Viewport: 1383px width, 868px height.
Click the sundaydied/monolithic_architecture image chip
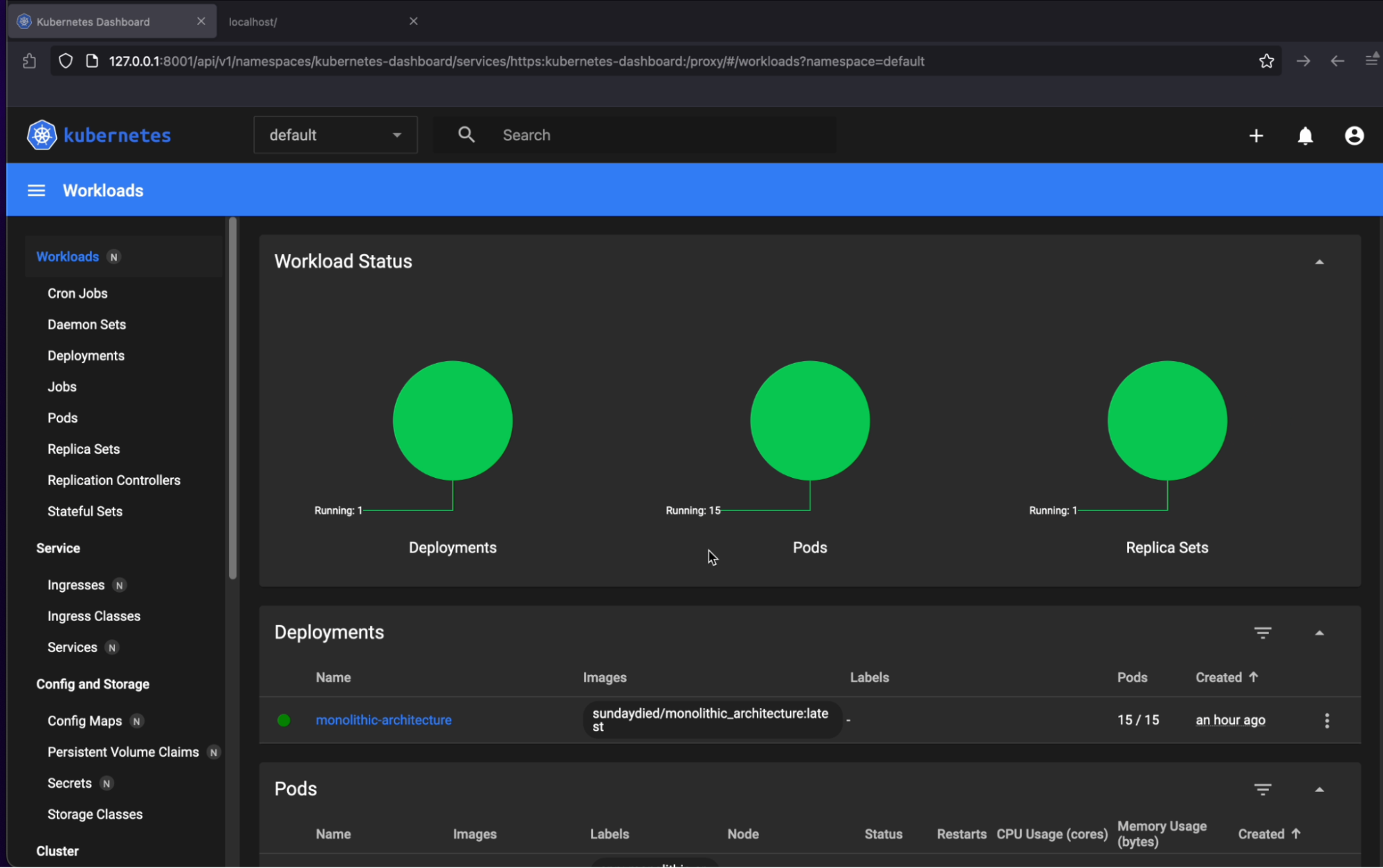(x=712, y=720)
